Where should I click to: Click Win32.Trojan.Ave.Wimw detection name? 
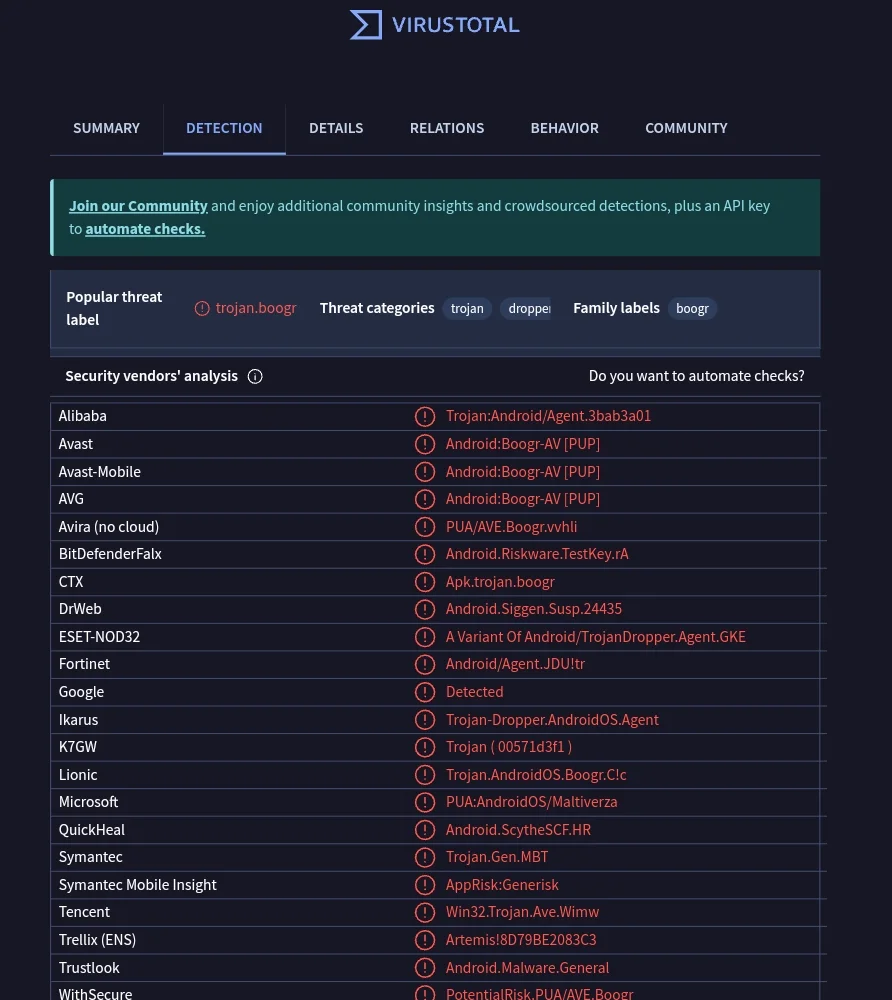pos(522,912)
